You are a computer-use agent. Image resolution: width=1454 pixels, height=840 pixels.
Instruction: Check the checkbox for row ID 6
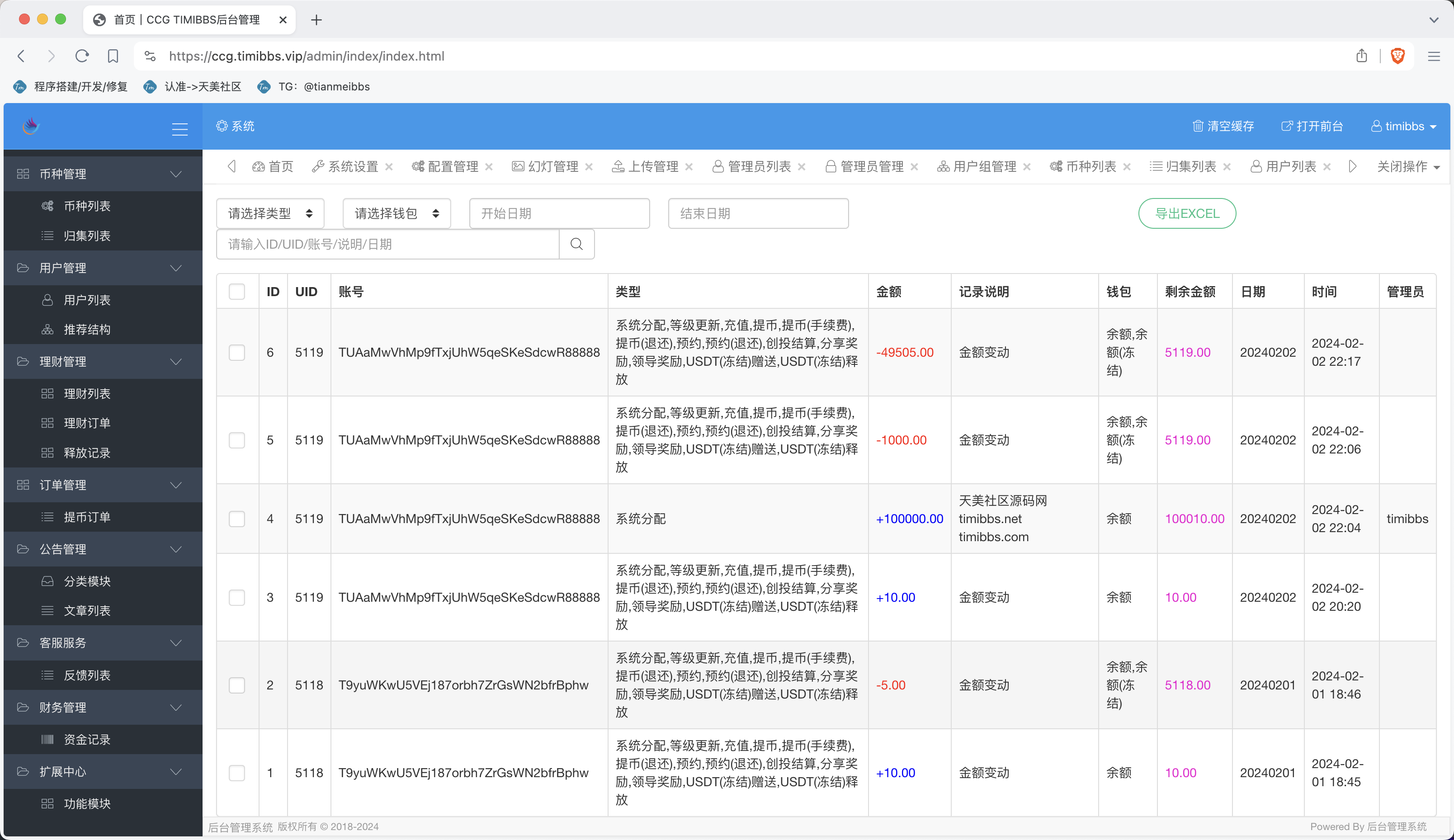(x=237, y=353)
